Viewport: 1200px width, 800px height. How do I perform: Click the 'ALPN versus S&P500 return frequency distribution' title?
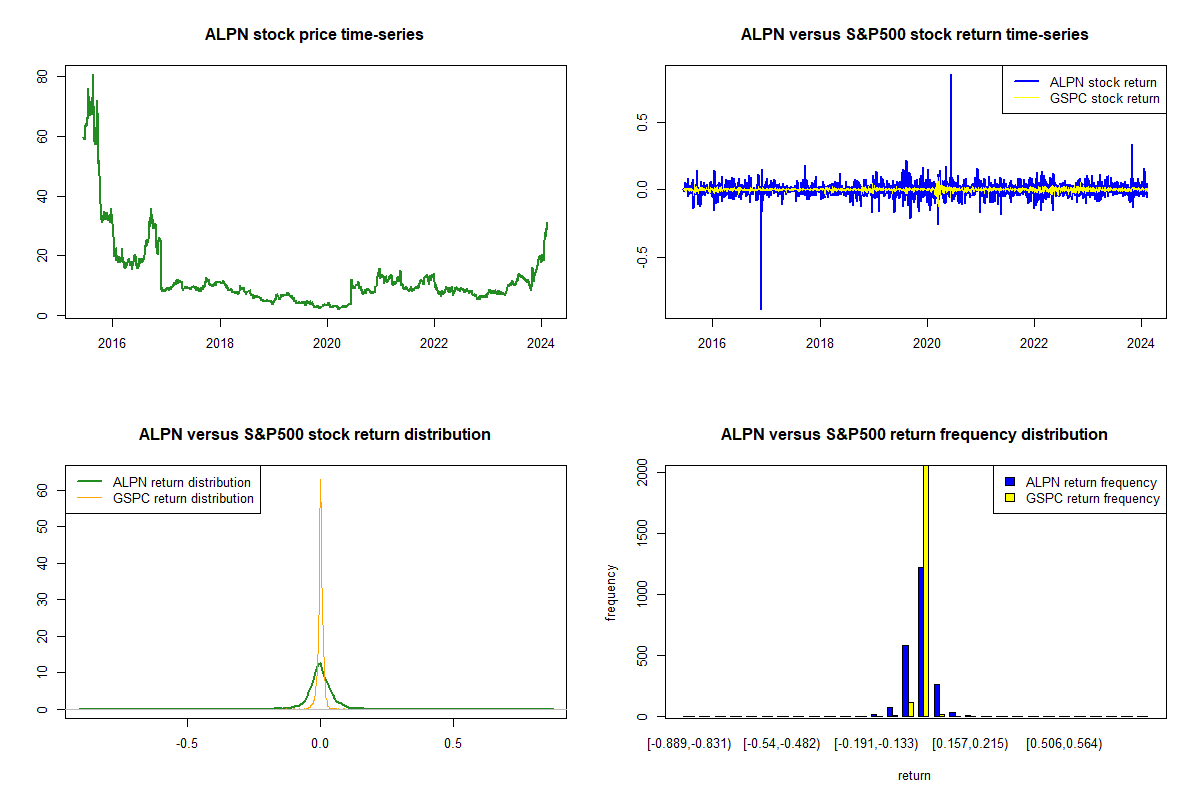pyautogui.click(x=914, y=435)
